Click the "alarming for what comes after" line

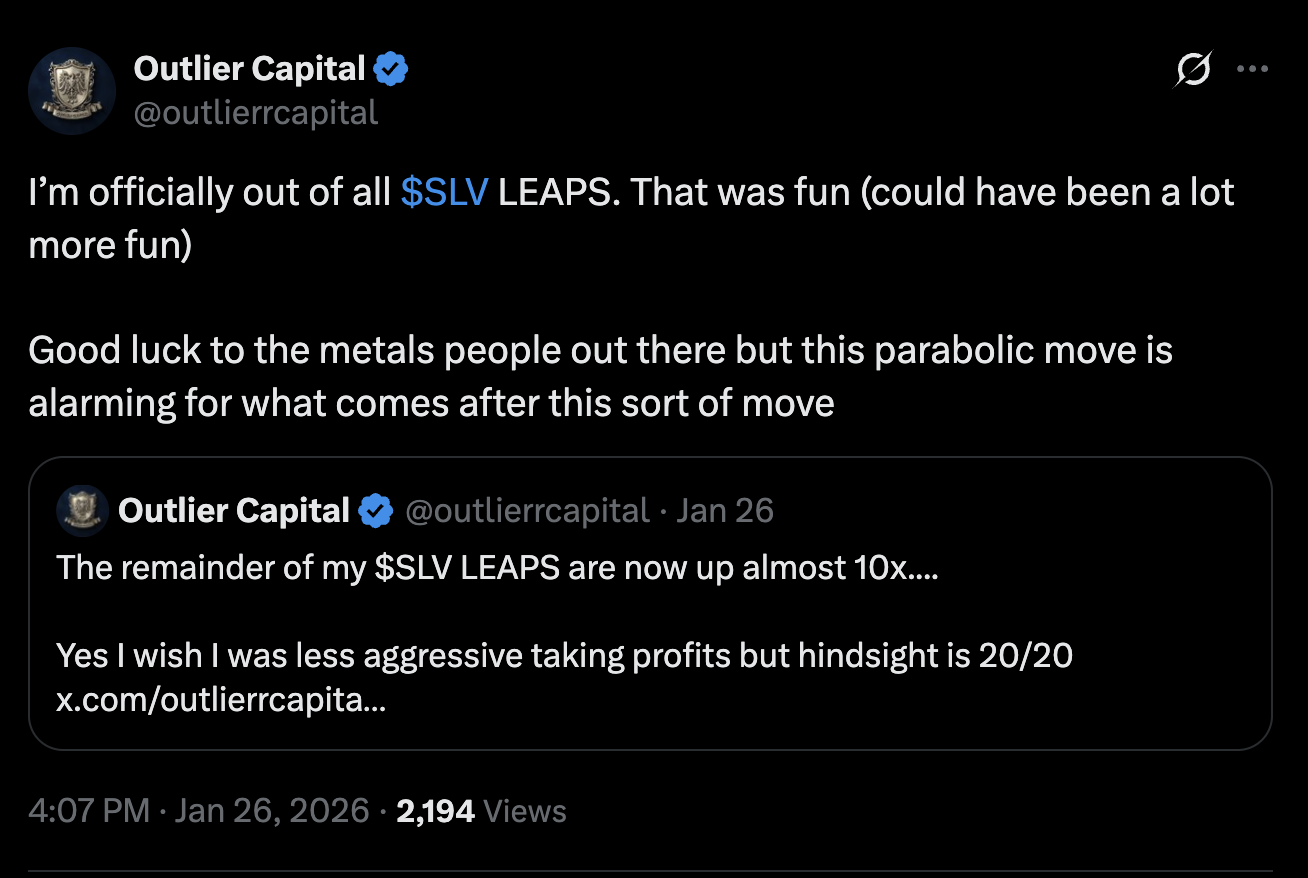point(431,403)
